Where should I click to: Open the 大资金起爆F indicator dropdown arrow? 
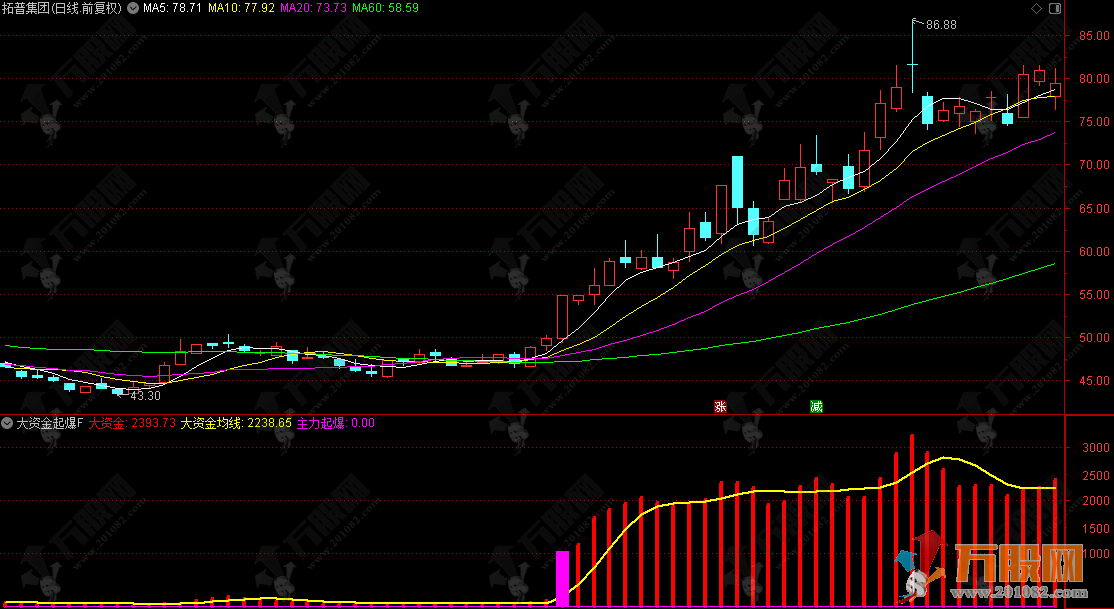coord(8,423)
